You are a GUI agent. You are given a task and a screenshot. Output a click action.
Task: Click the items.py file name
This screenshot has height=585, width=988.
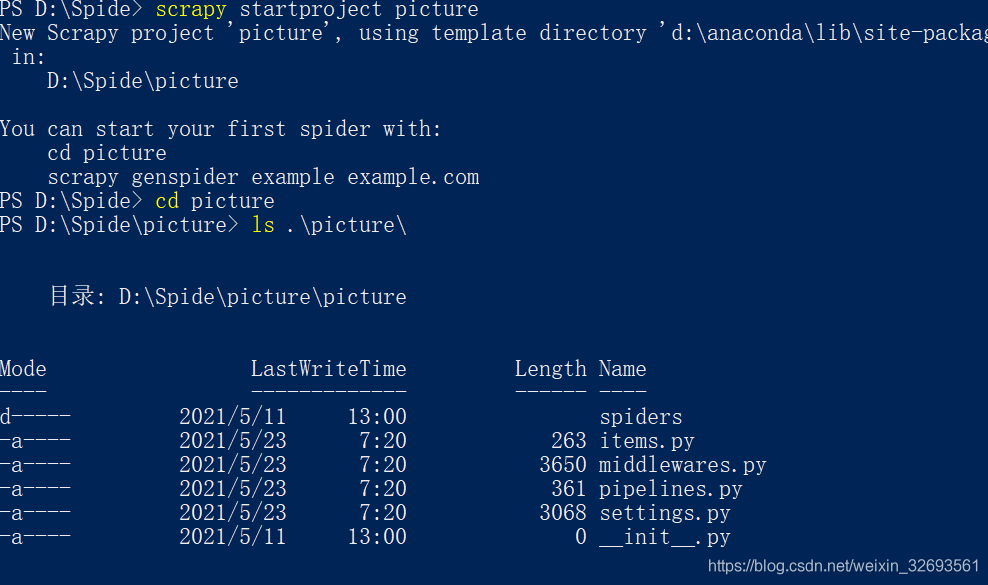point(646,441)
